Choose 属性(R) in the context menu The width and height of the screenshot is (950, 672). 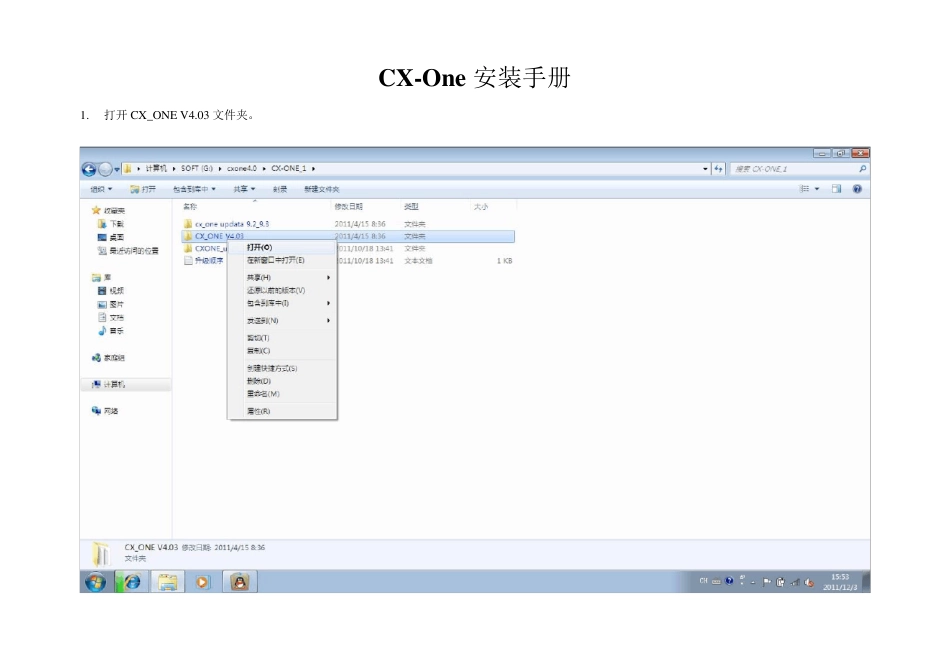[x=282, y=411]
